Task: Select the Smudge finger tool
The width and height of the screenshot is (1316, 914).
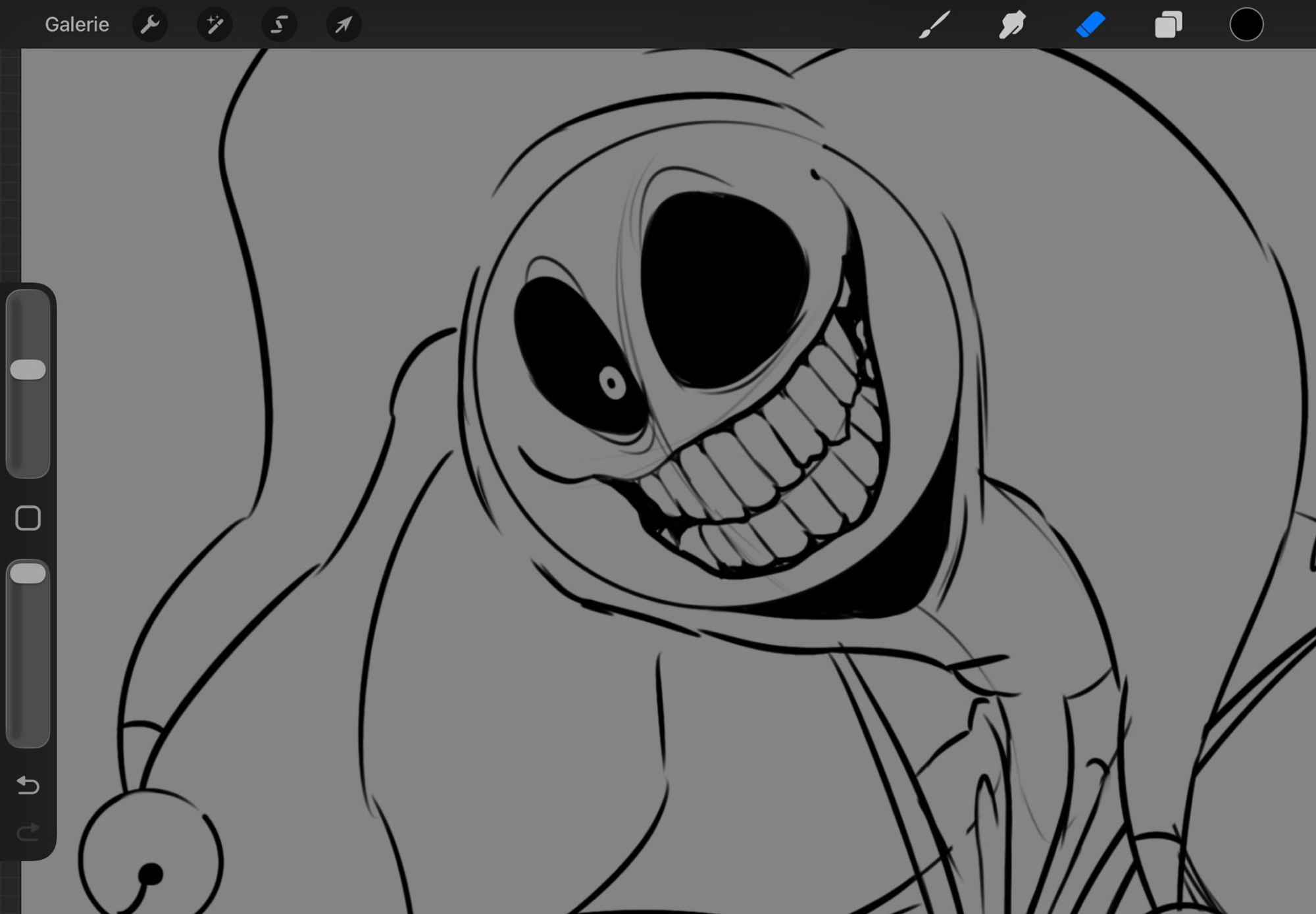Action: tap(1012, 25)
